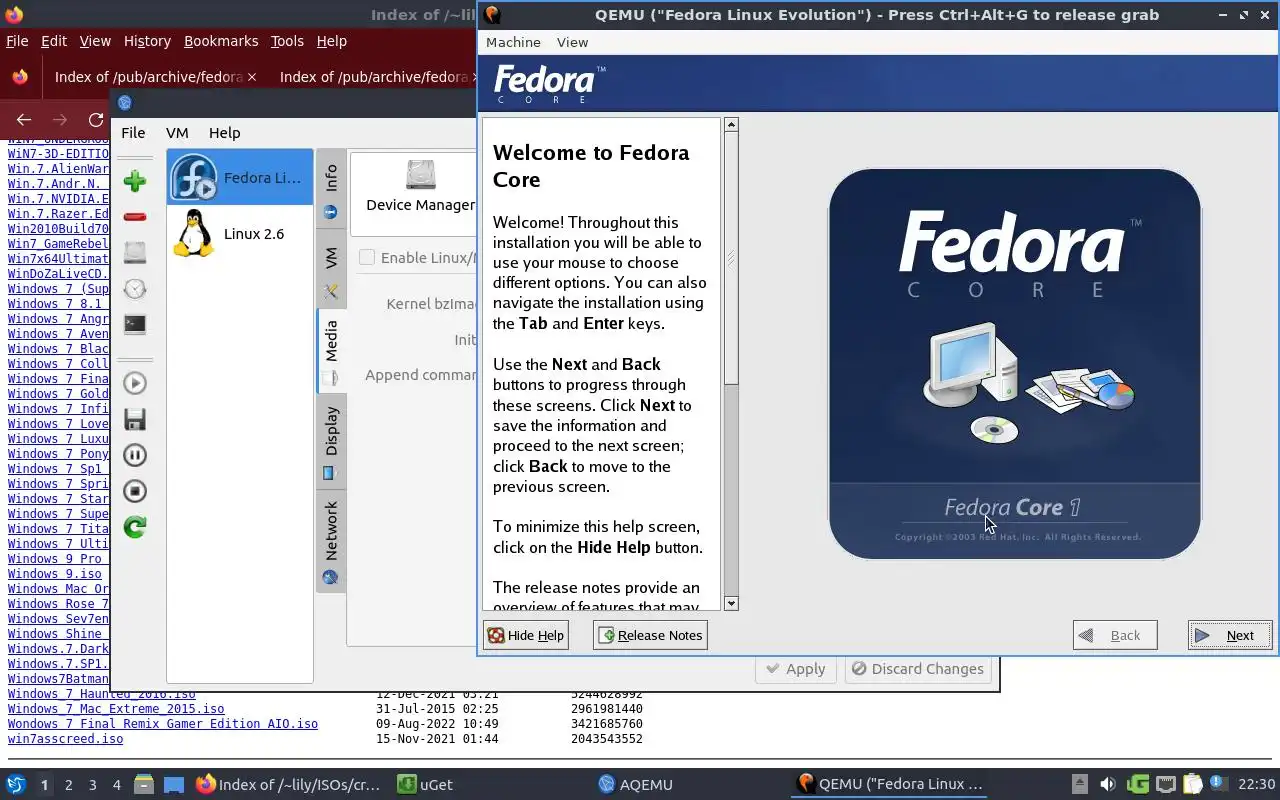
Task: Click the uGet taskbar entry
Action: point(425,785)
